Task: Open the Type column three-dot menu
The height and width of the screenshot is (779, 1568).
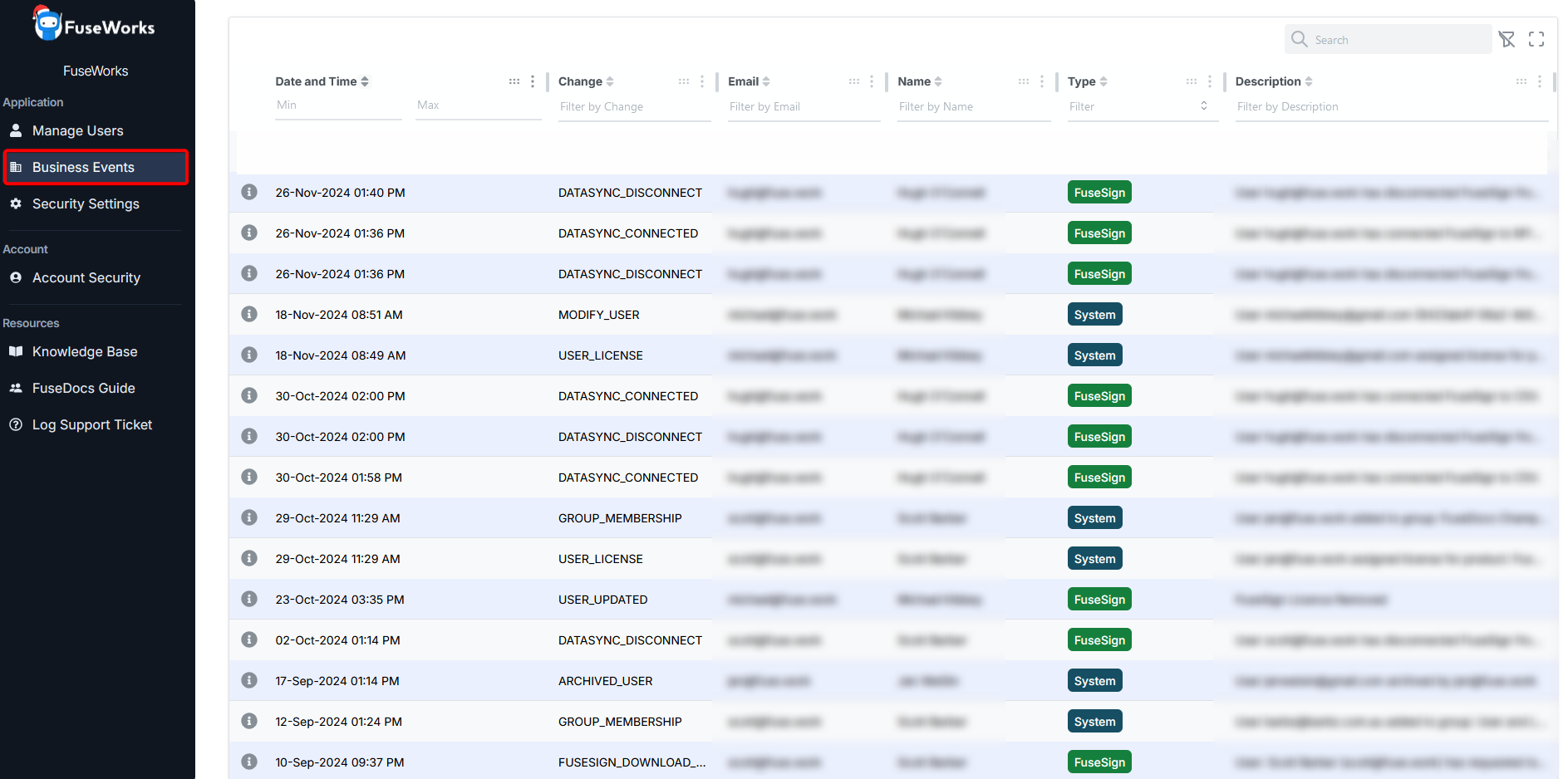Action: [x=1210, y=81]
